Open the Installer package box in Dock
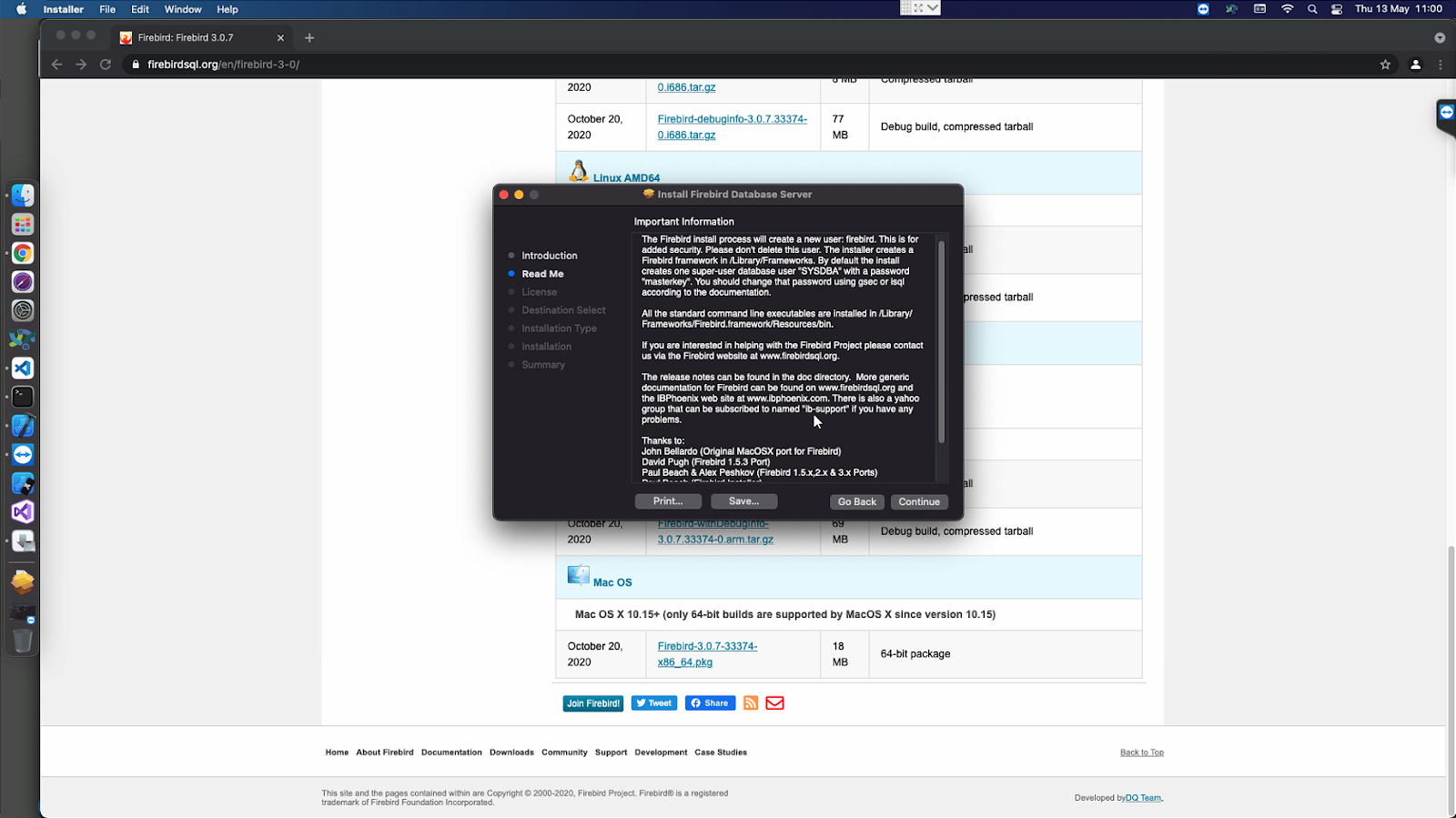 coord(23,581)
